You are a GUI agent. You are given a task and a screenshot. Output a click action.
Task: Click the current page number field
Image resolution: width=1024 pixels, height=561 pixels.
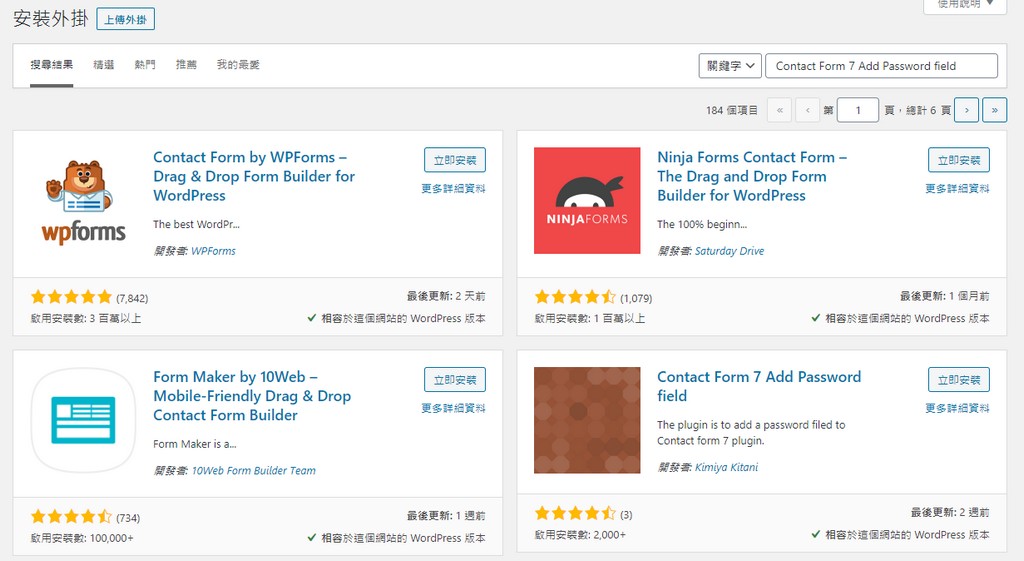coord(857,110)
